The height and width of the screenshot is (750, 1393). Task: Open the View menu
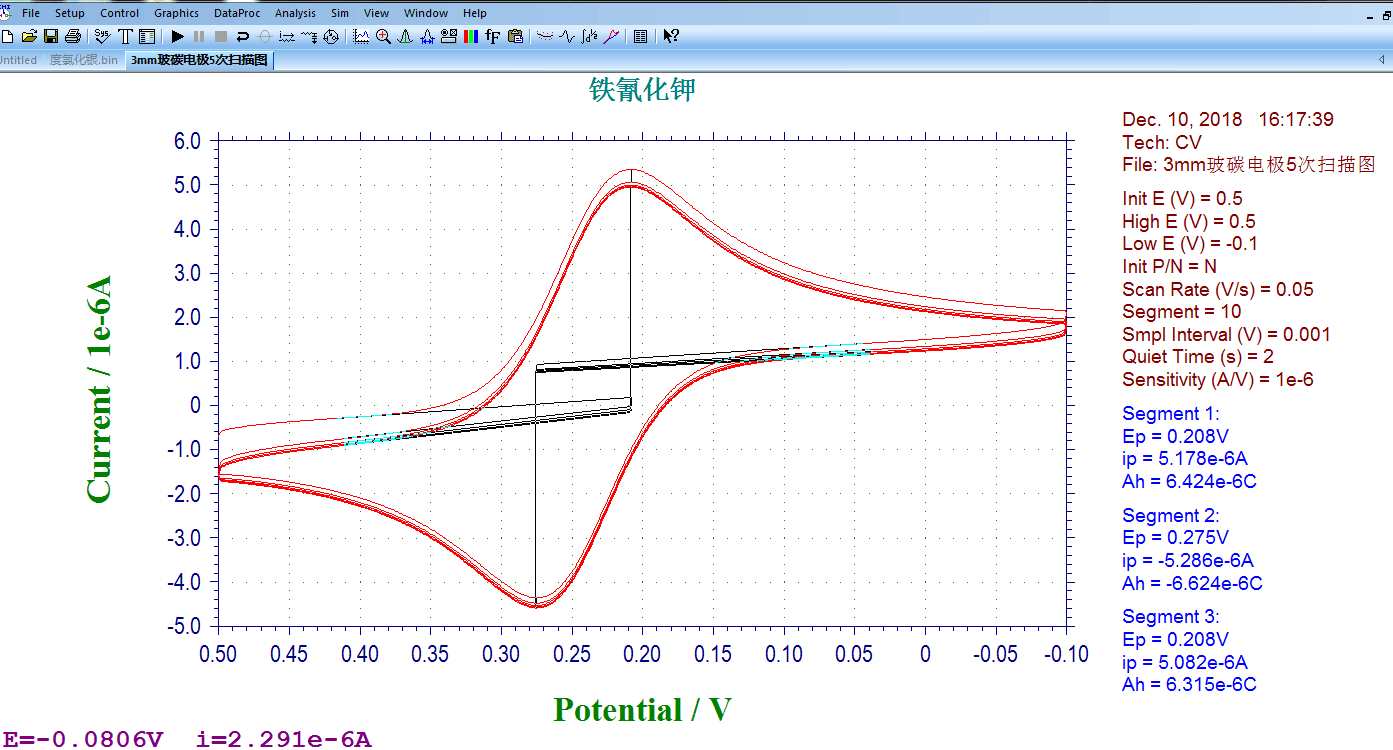377,13
